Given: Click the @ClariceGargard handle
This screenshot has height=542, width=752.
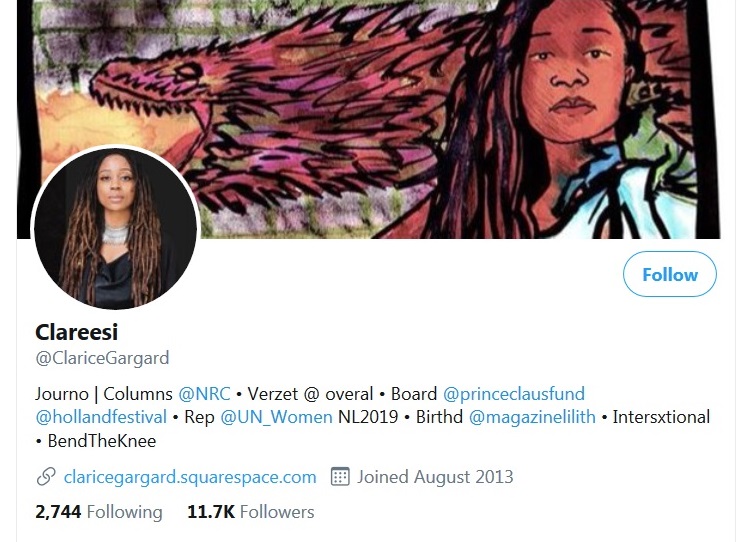Looking at the screenshot, I should pyautogui.click(x=102, y=358).
